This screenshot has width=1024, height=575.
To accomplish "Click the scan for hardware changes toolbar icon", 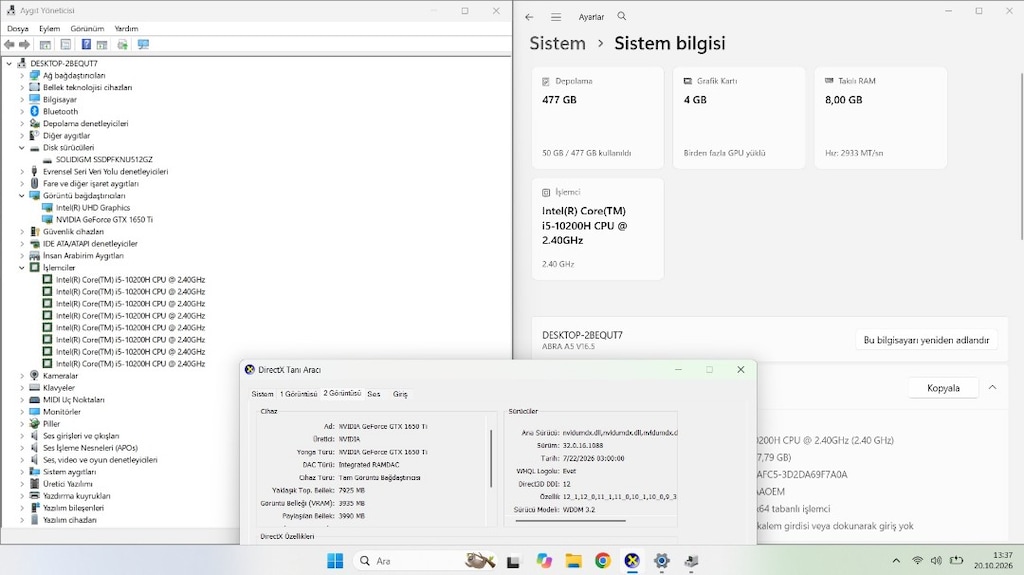I will click(x=122, y=44).
